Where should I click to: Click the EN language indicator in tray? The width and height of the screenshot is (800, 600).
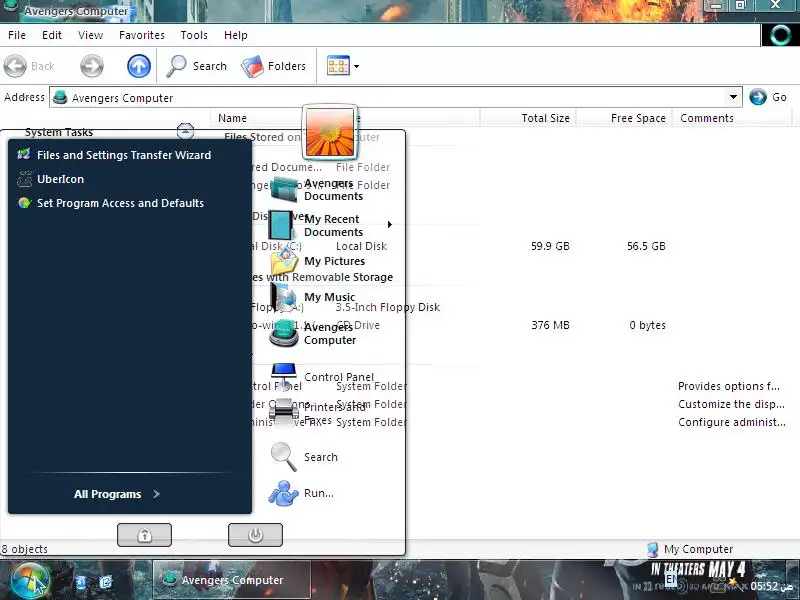click(670, 579)
